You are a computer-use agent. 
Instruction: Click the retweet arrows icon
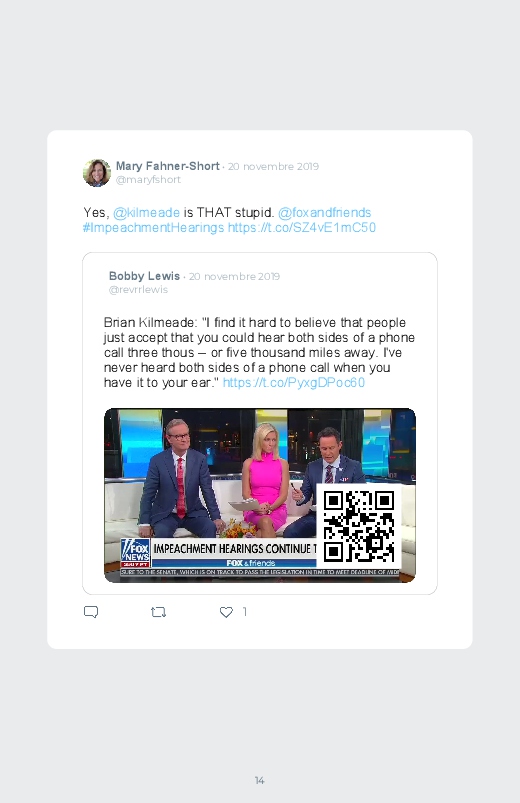pyautogui.click(x=158, y=612)
